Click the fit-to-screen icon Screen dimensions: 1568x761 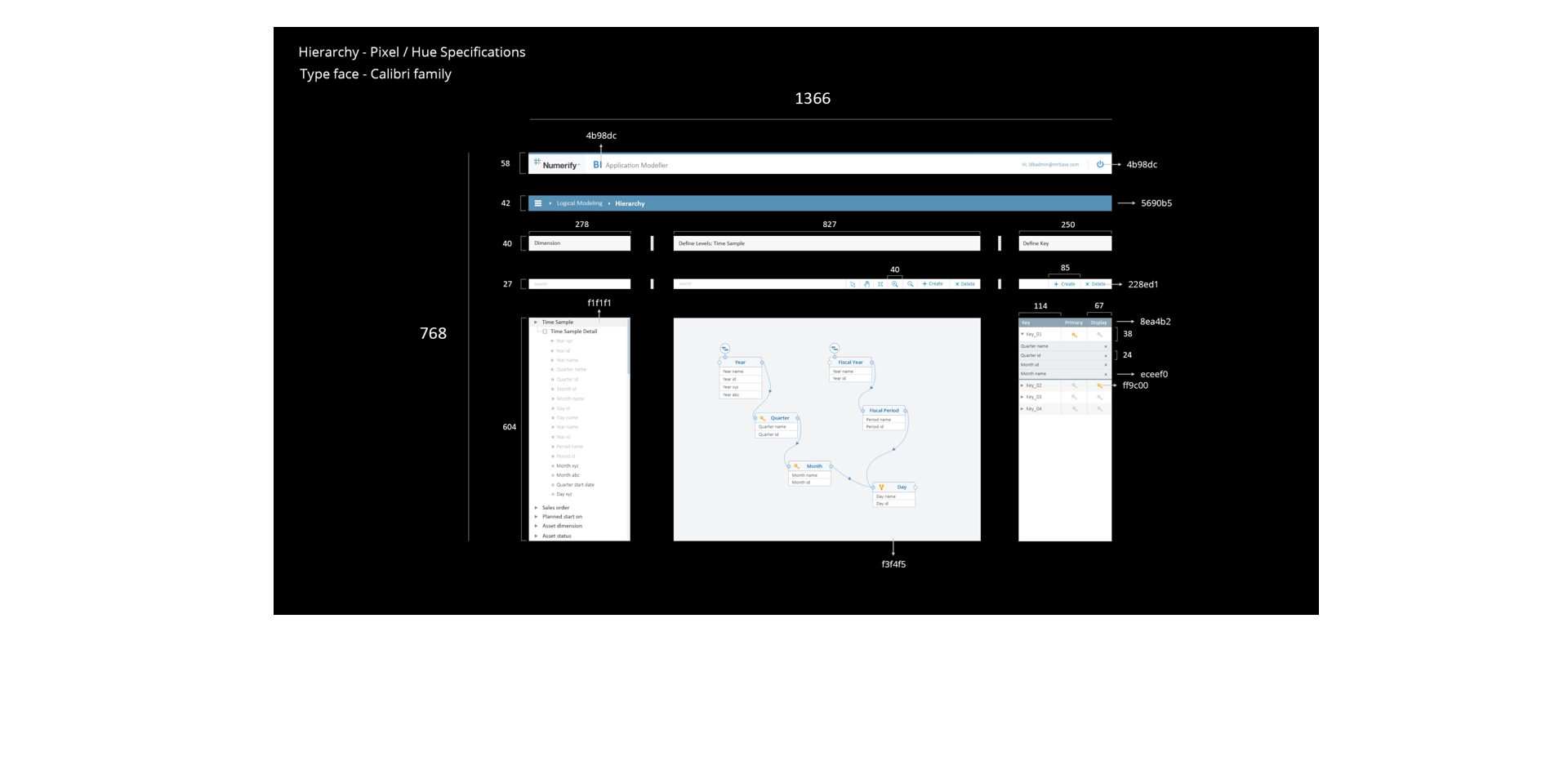(880, 284)
